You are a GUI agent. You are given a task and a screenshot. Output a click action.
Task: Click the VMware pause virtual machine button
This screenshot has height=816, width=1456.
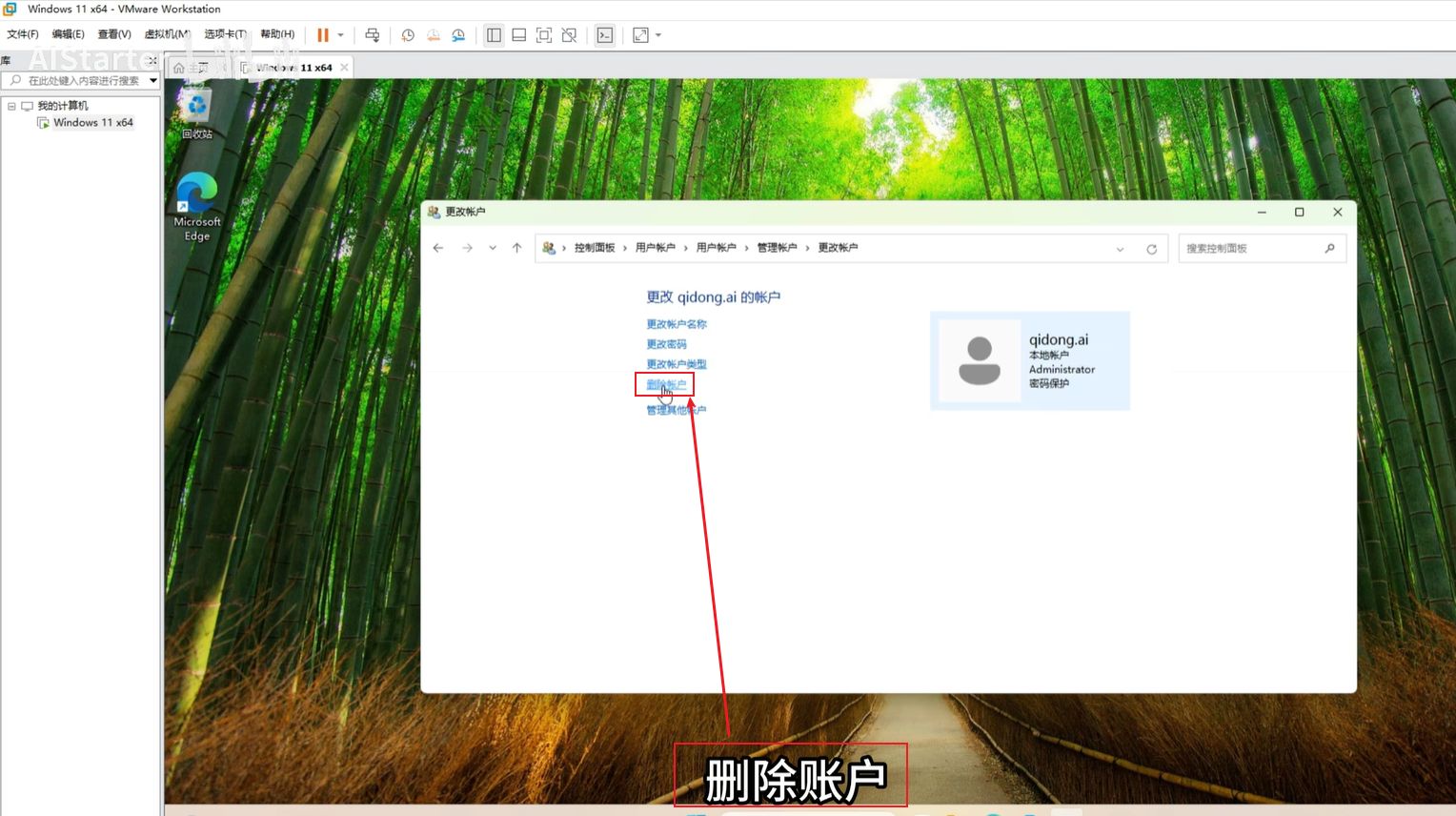coord(323,35)
